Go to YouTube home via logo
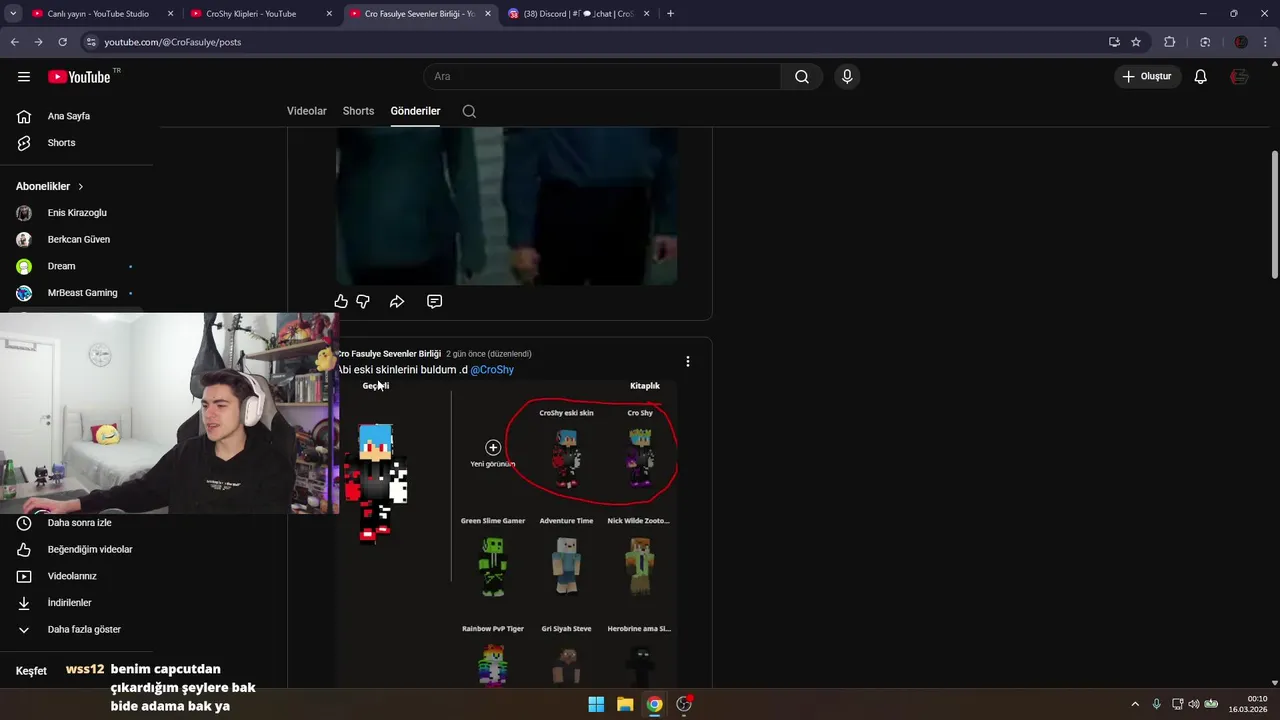This screenshot has height=720, width=1280. 79,77
